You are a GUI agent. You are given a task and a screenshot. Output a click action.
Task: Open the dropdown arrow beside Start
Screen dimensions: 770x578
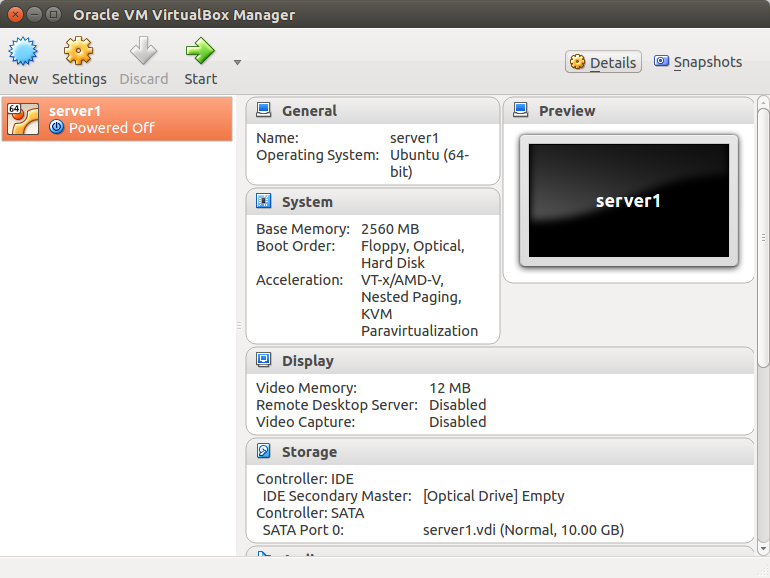coord(237,62)
